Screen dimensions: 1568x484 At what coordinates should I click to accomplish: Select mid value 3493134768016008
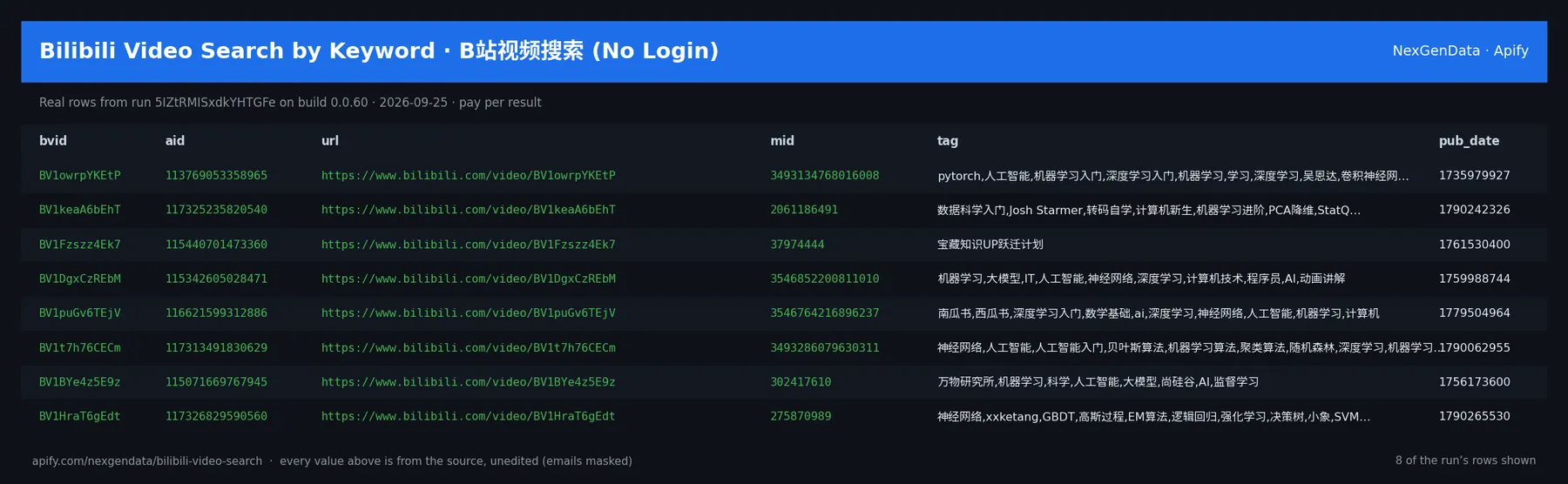825,175
